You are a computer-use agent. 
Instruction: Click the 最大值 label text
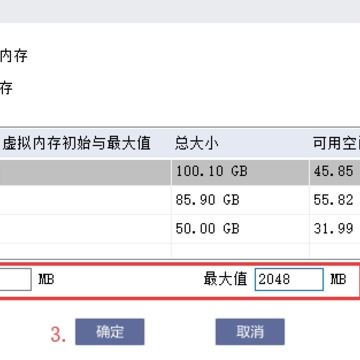[x=226, y=279]
